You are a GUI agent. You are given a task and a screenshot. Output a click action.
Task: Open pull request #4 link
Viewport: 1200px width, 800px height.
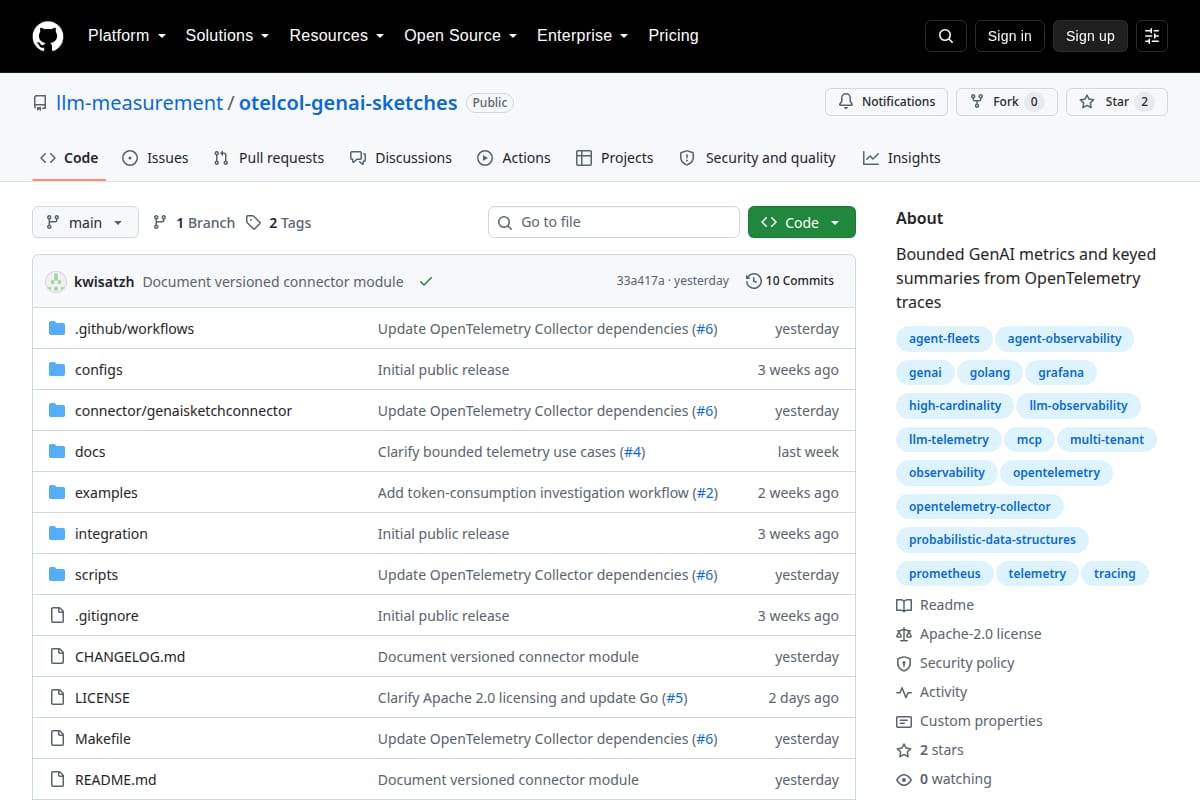(633, 452)
